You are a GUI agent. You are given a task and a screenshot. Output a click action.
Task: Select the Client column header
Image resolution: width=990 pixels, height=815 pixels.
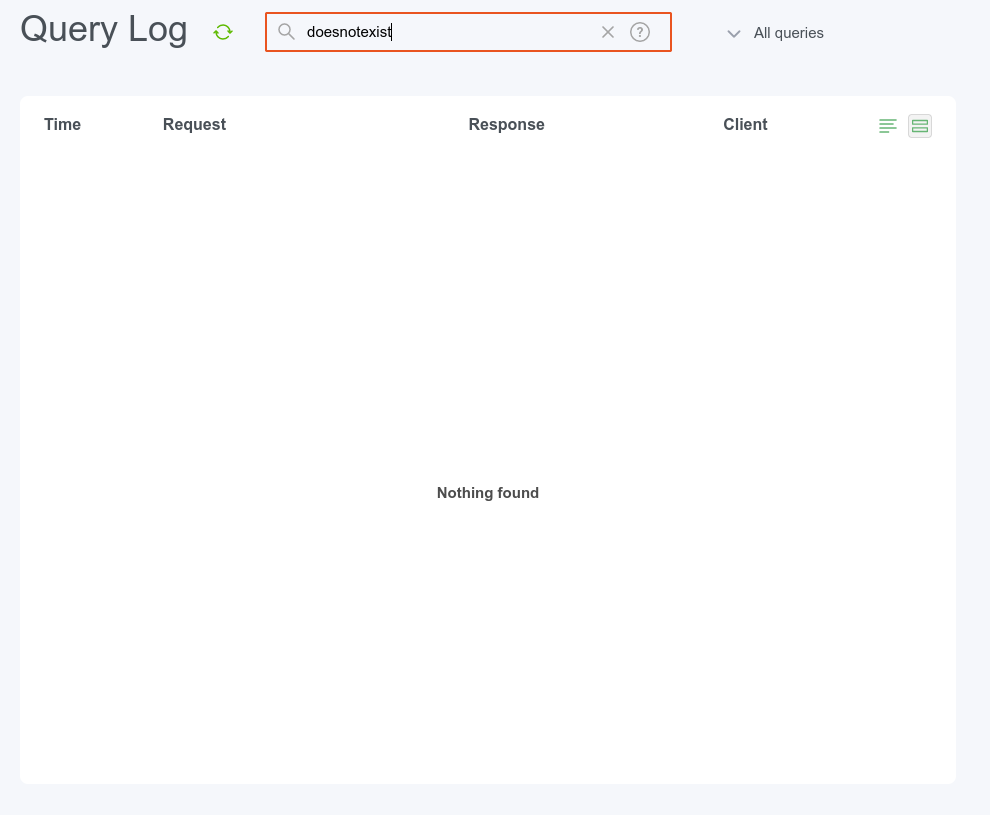[x=745, y=124]
